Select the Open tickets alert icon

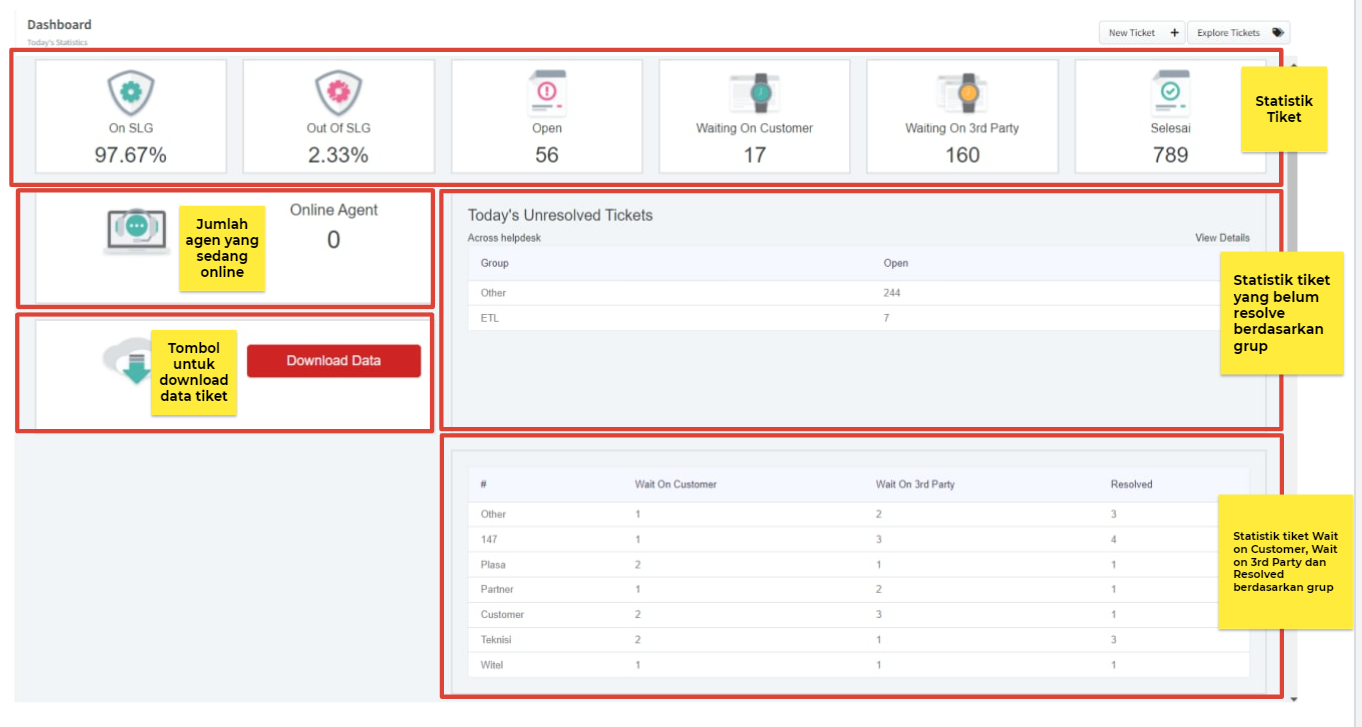coord(547,94)
